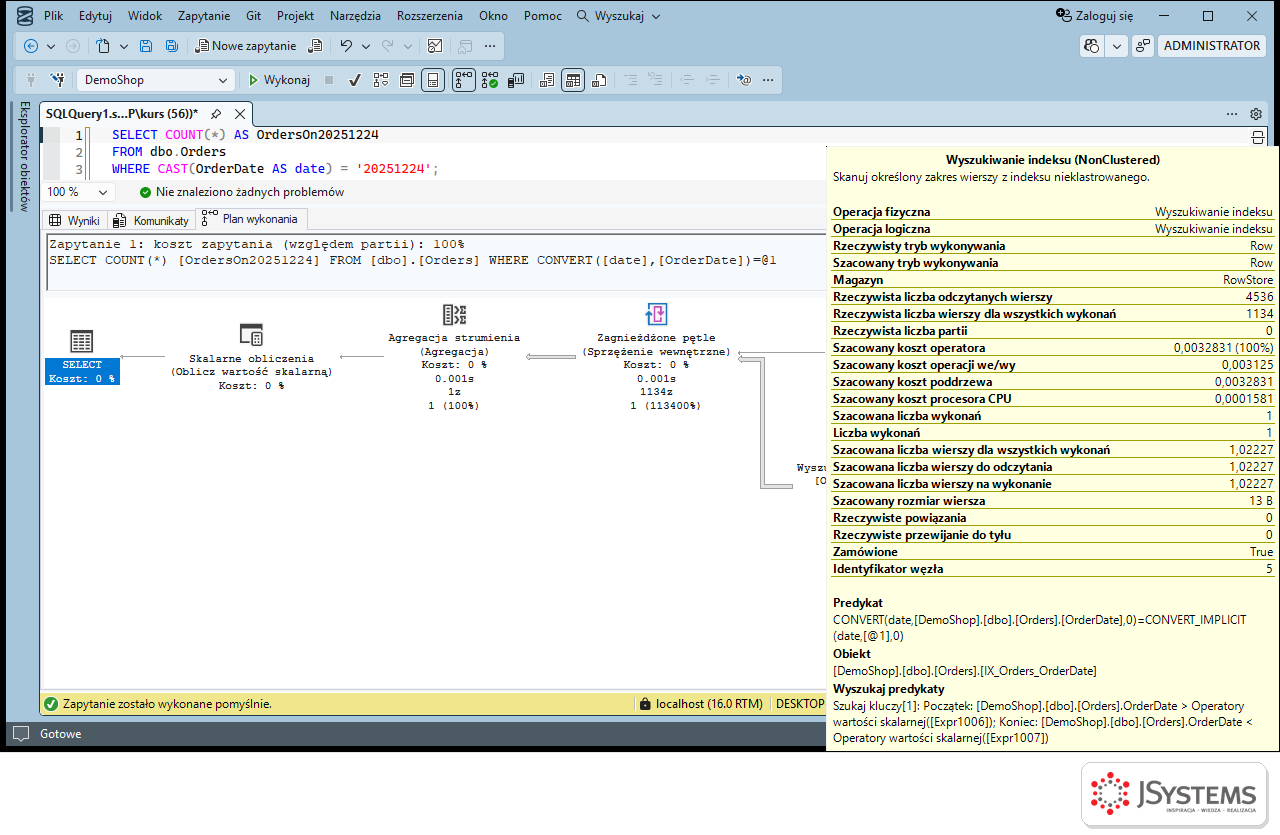This screenshot has height=835, width=1280.
Task: Click the Wykonaj execute button
Action: click(279, 80)
